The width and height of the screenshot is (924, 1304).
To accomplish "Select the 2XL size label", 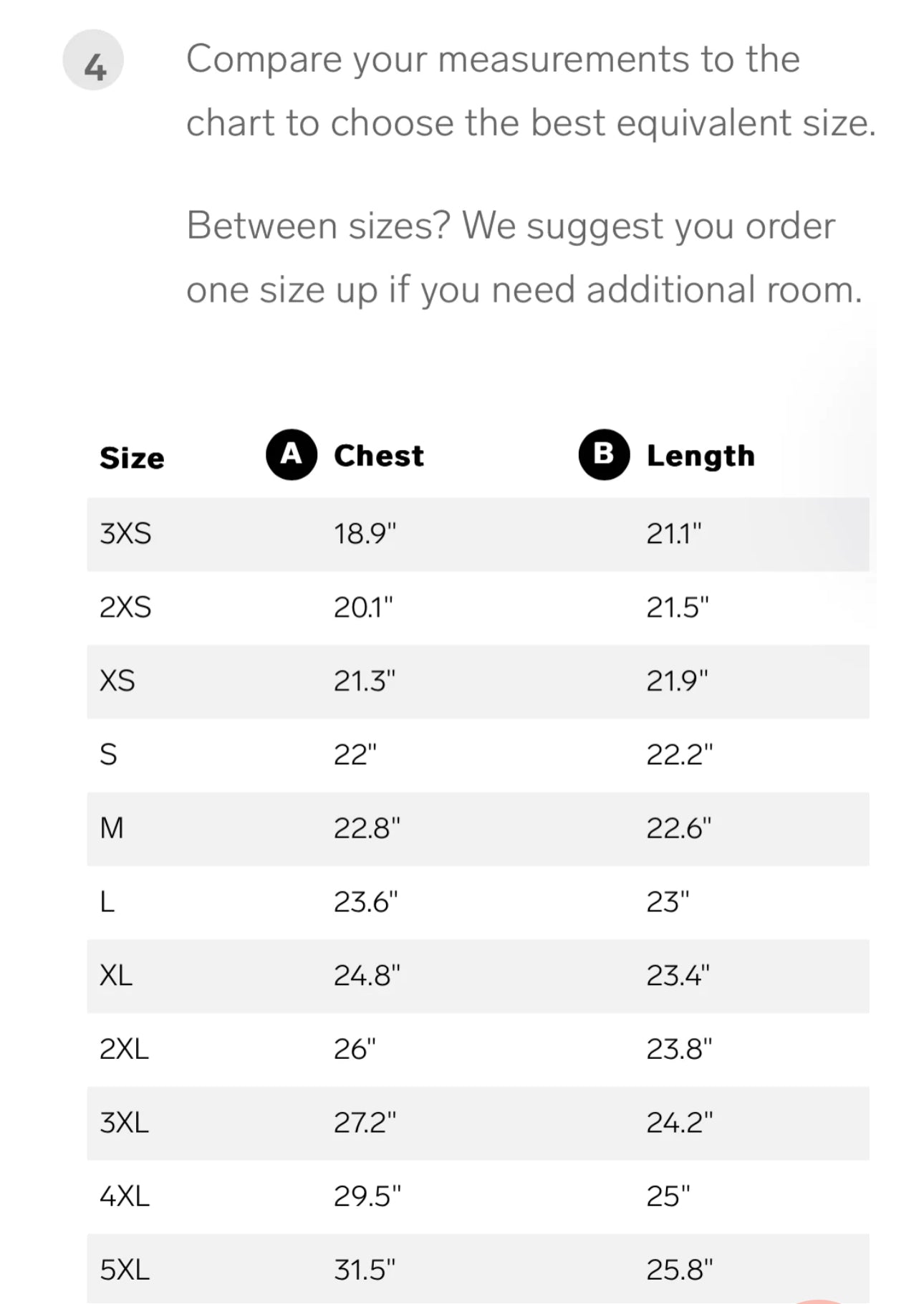I will click(x=124, y=1049).
